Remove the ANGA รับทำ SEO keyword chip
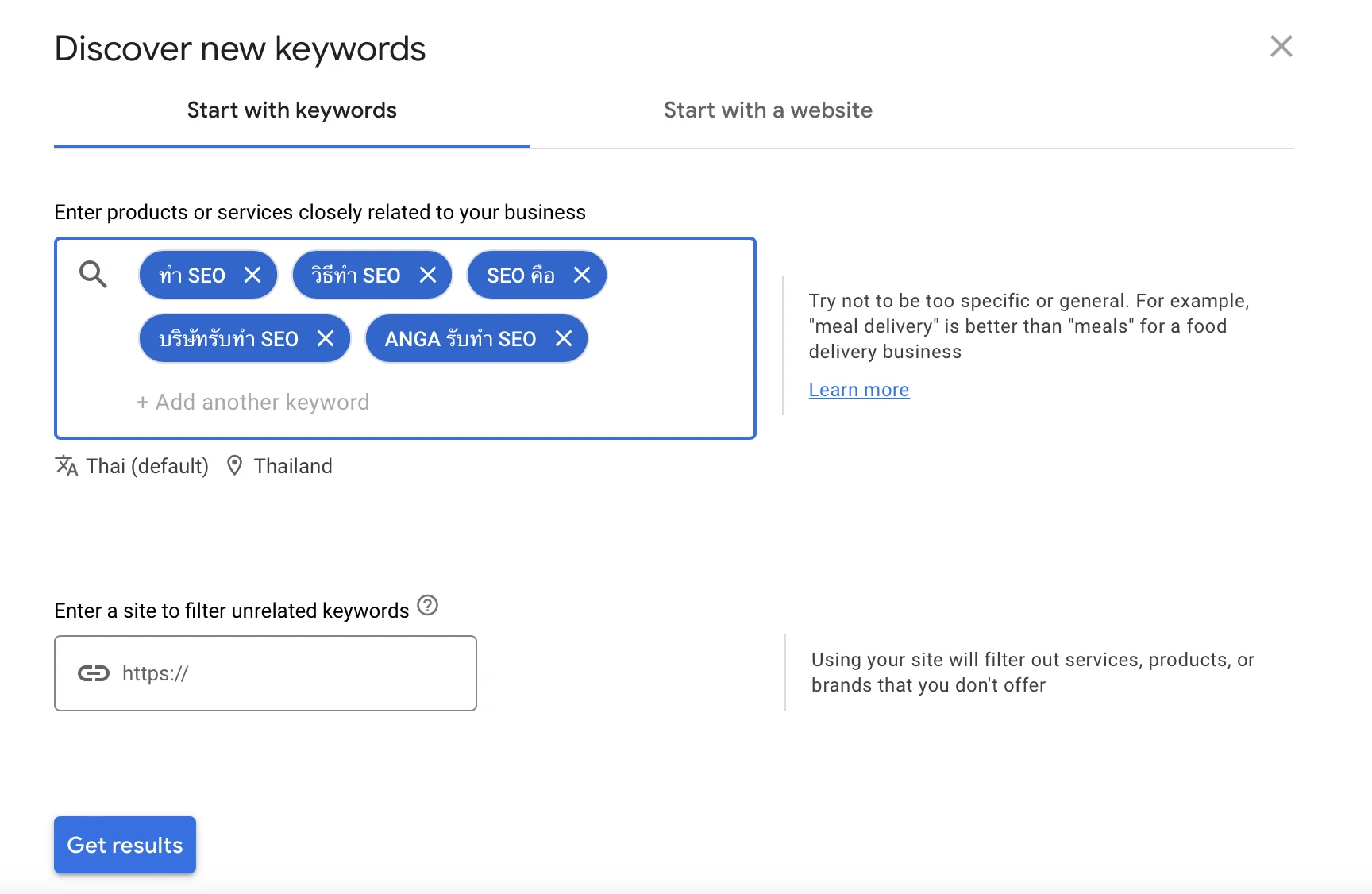The image size is (1372, 894). point(564,338)
